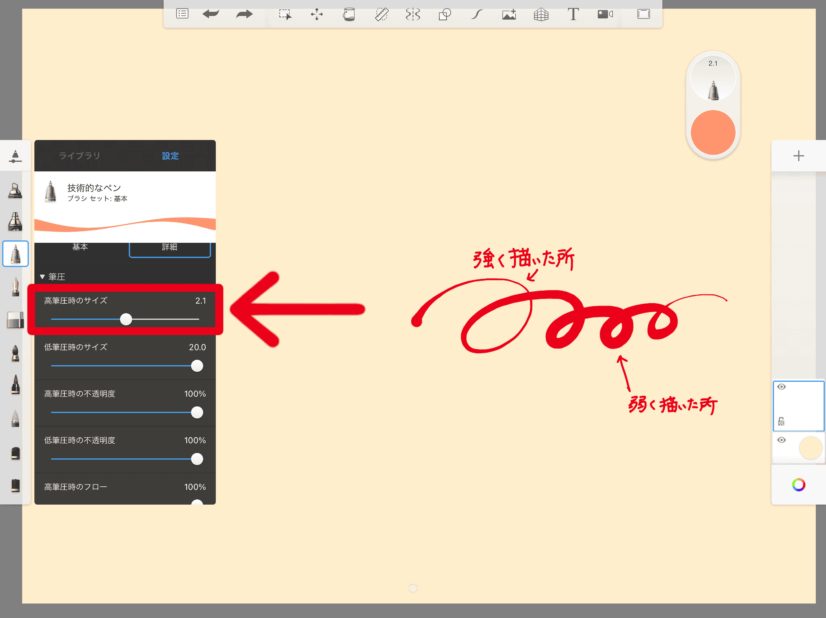Hide the background color layer
Image resolution: width=826 pixels, height=618 pixels.
[781, 440]
